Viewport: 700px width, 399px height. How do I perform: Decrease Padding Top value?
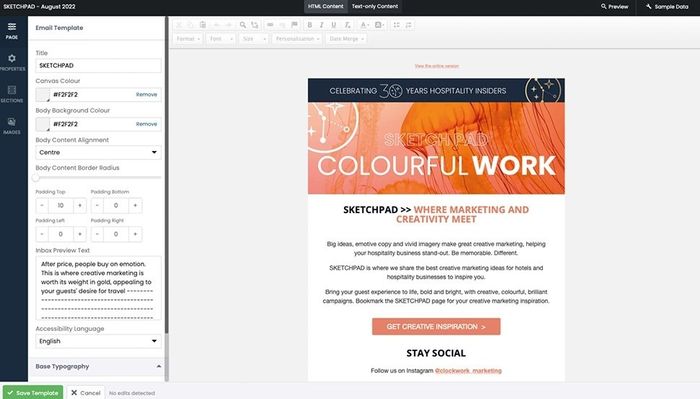42,205
